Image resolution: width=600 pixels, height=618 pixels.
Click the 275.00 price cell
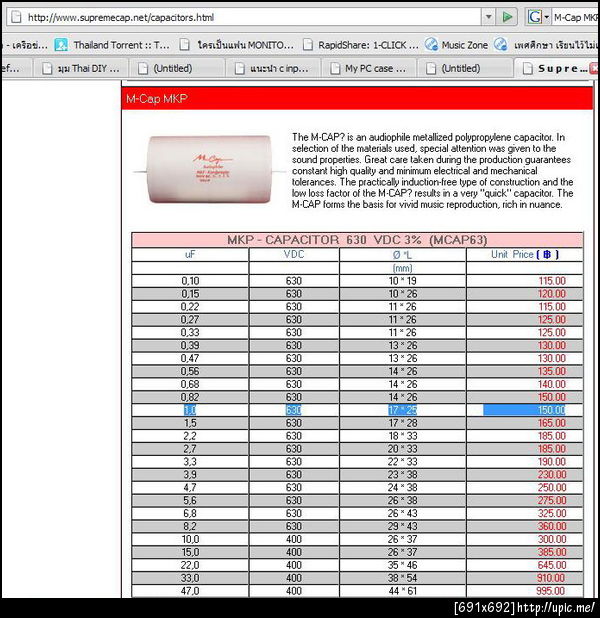(x=525, y=501)
